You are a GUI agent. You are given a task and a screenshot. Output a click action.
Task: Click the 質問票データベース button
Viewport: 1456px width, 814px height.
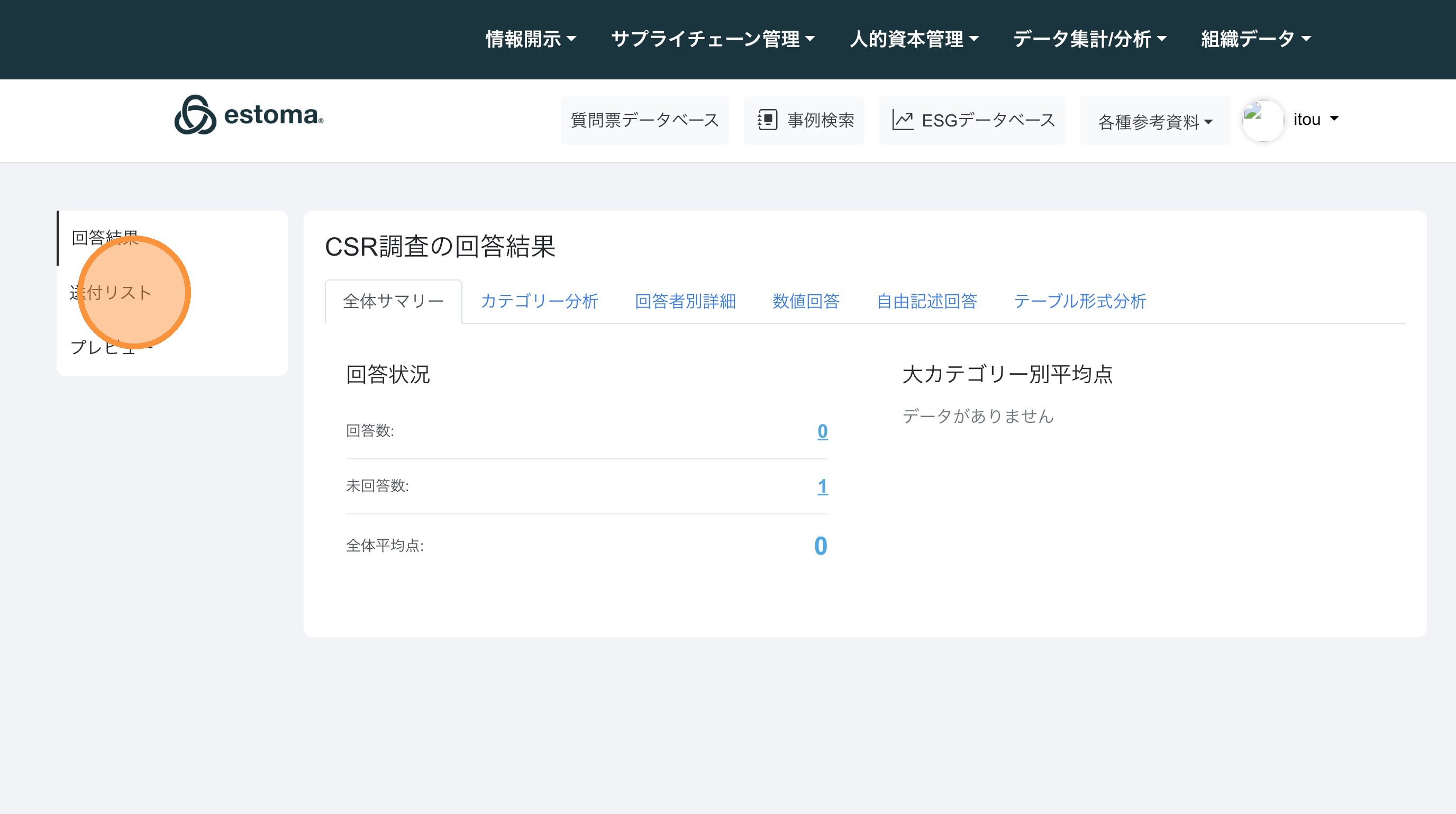coord(645,120)
